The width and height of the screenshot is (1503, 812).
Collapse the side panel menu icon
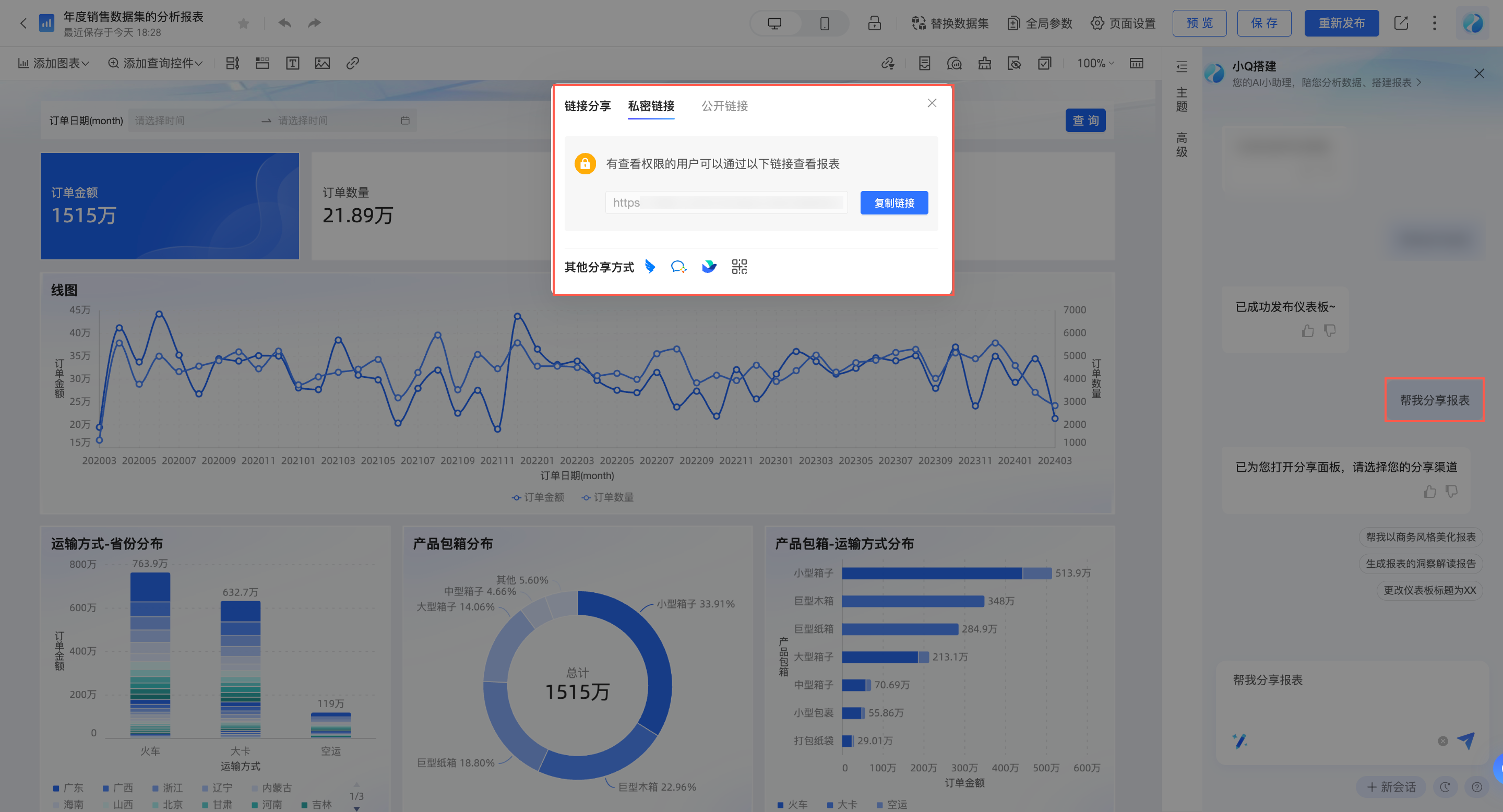(1182, 66)
